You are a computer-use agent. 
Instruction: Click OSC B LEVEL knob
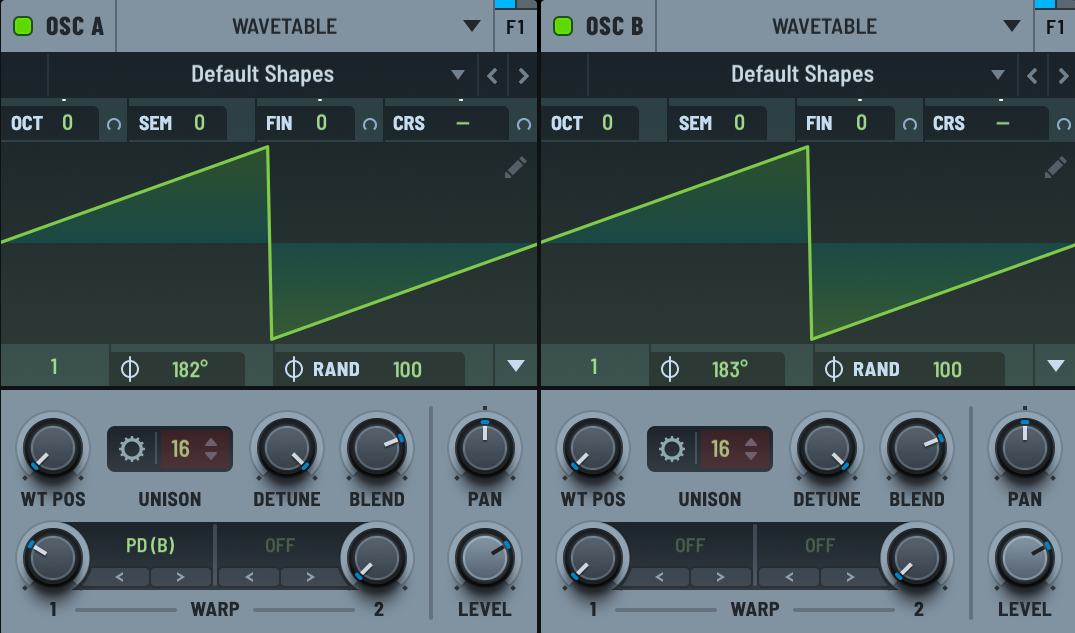(1025, 558)
